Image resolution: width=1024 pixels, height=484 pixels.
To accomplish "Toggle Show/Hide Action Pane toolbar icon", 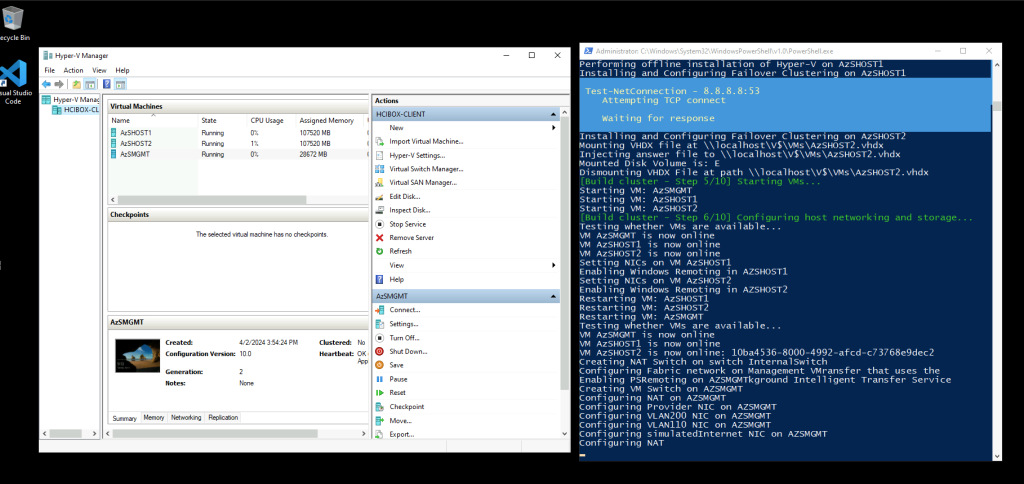I will coord(120,84).
